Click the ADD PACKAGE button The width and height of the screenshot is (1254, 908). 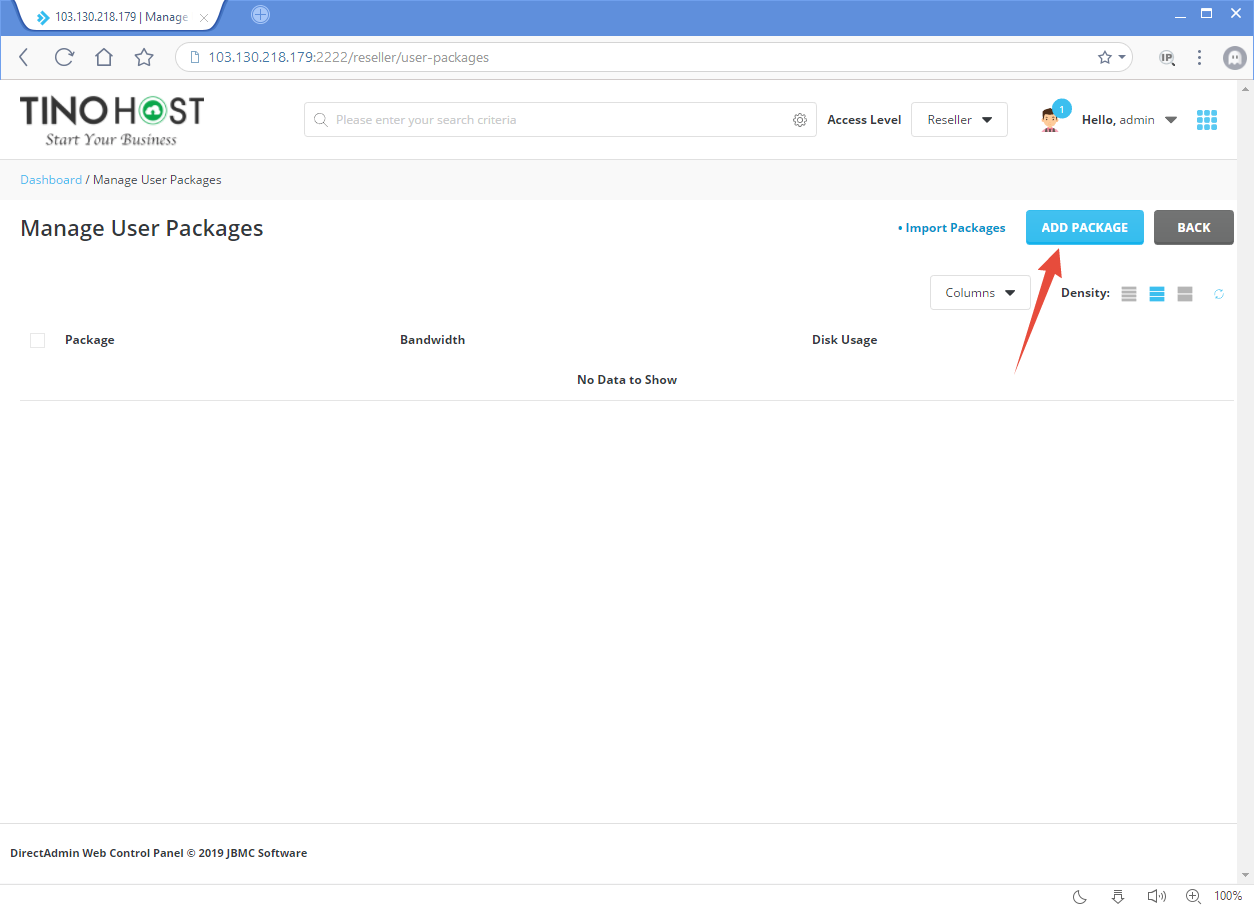click(x=1084, y=228)
